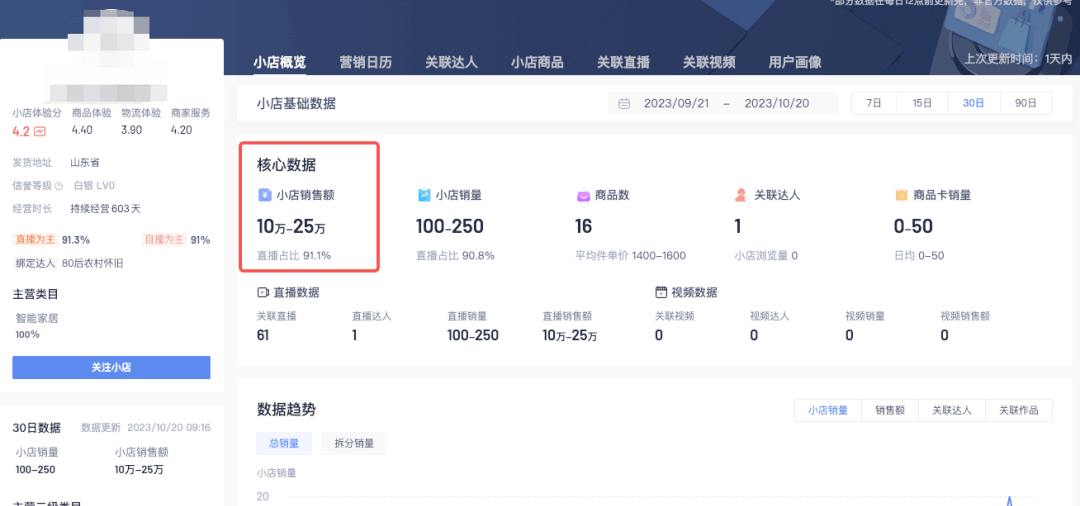
Task: Click 数据更新 2023/10/20 09:16 timestamp
Action: pyautogui.click(x=146, y=428)
